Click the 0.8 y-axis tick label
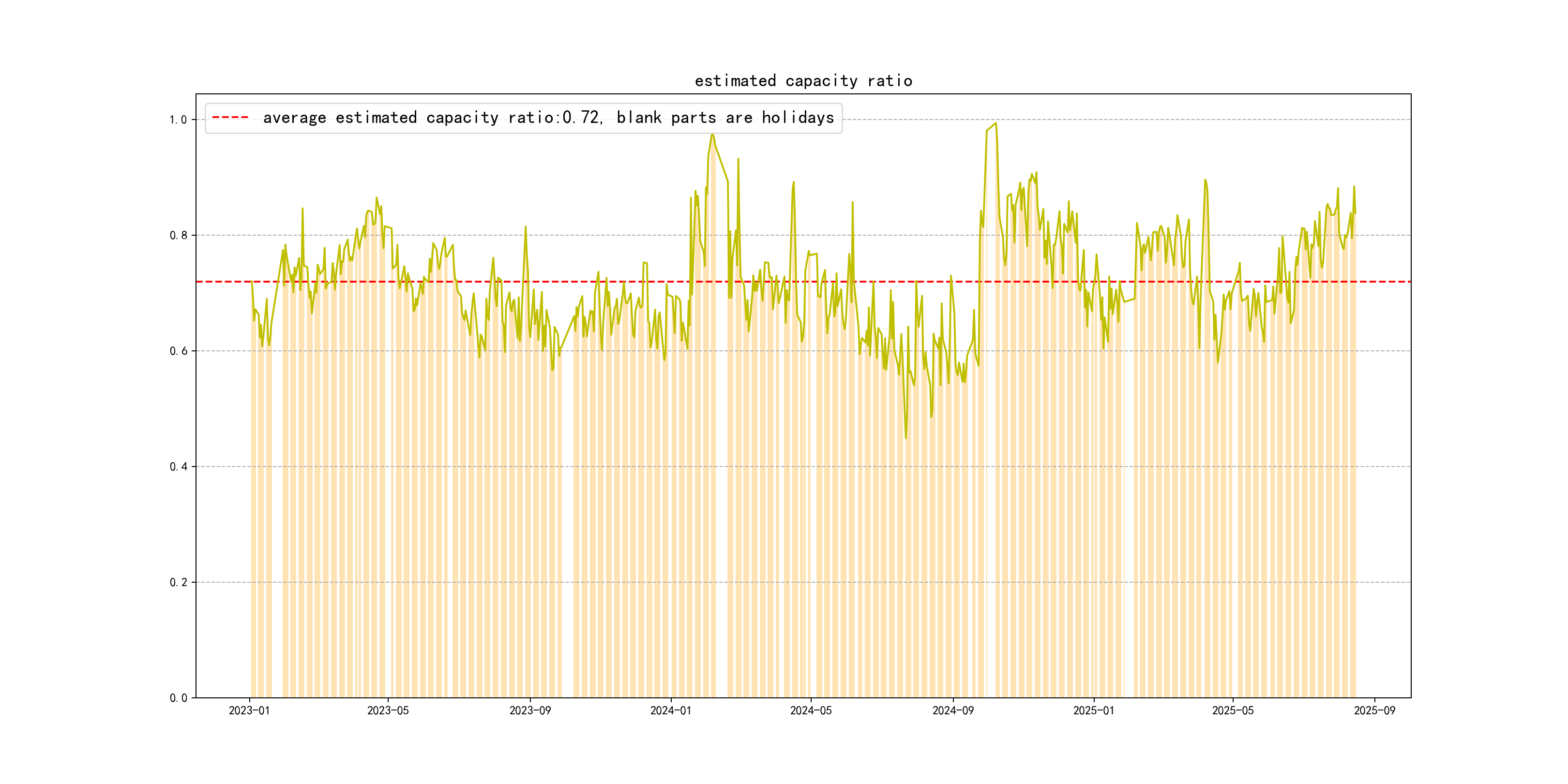This screenshot has width=1568, height=784. click(x=178, y=236)
